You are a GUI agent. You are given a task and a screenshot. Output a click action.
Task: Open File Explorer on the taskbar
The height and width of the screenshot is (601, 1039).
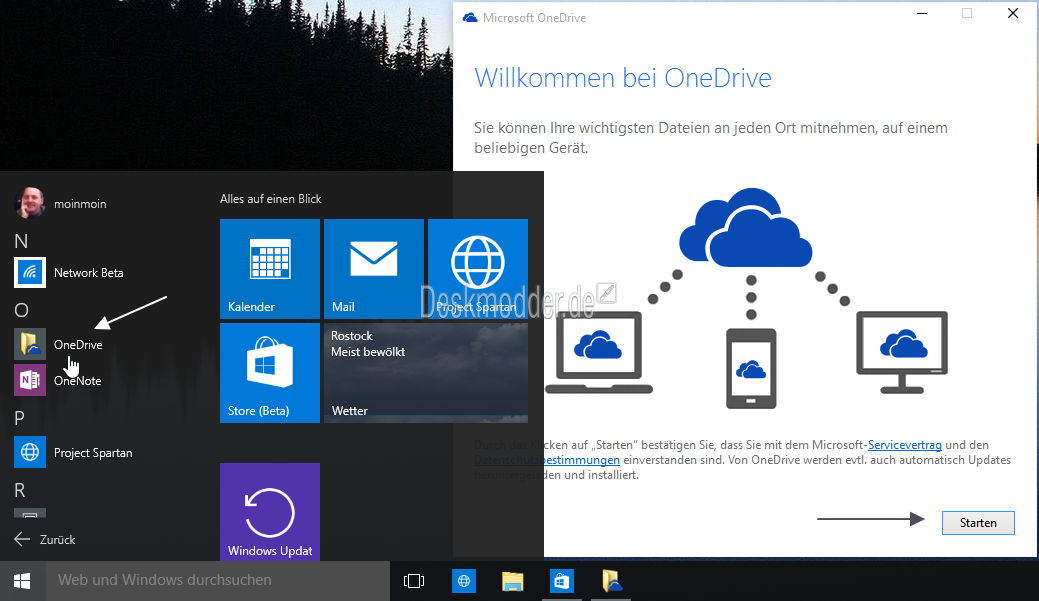[x=512, y=581]
